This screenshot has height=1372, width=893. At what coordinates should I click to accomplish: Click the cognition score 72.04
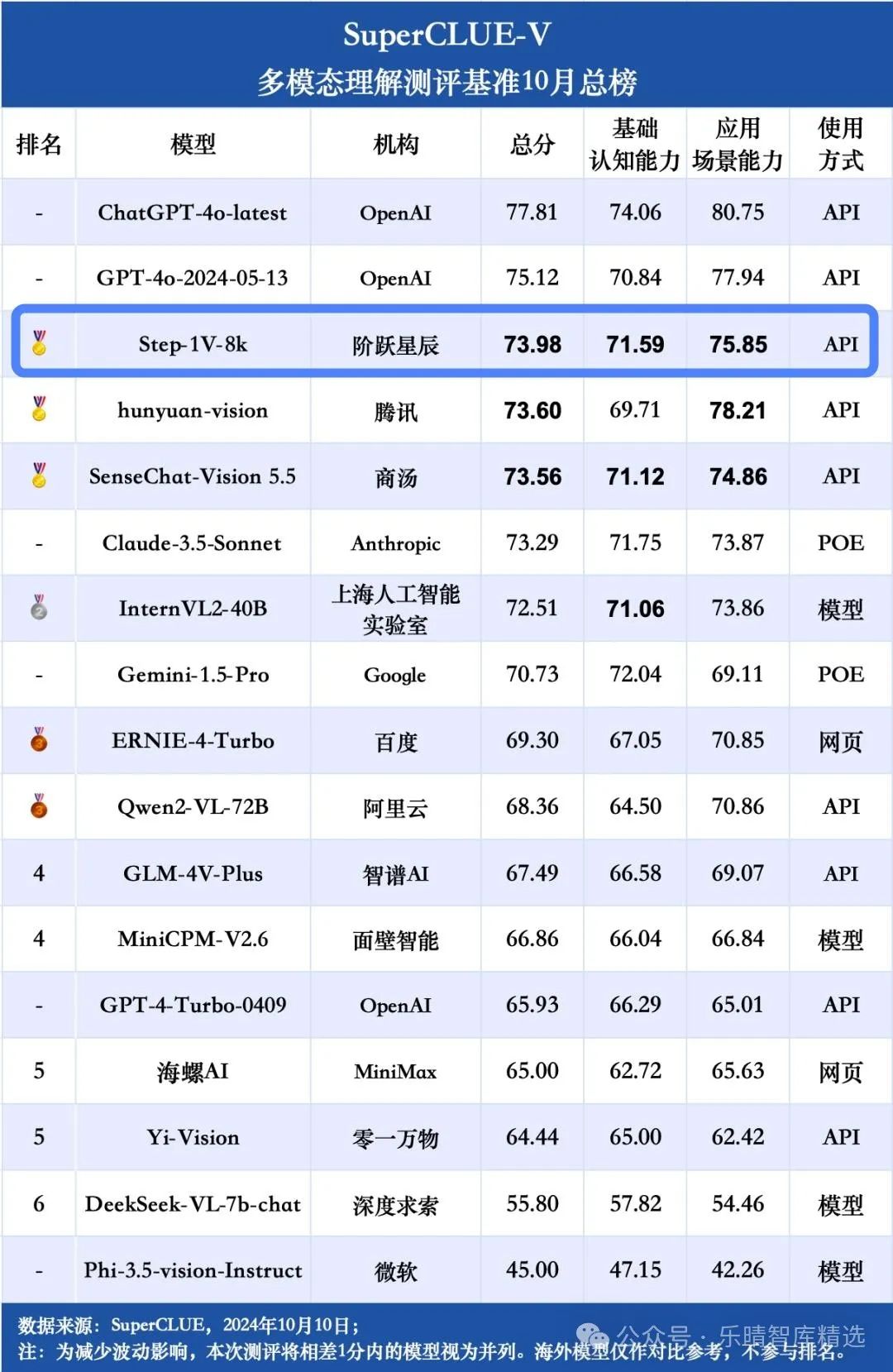coord(635,674)
